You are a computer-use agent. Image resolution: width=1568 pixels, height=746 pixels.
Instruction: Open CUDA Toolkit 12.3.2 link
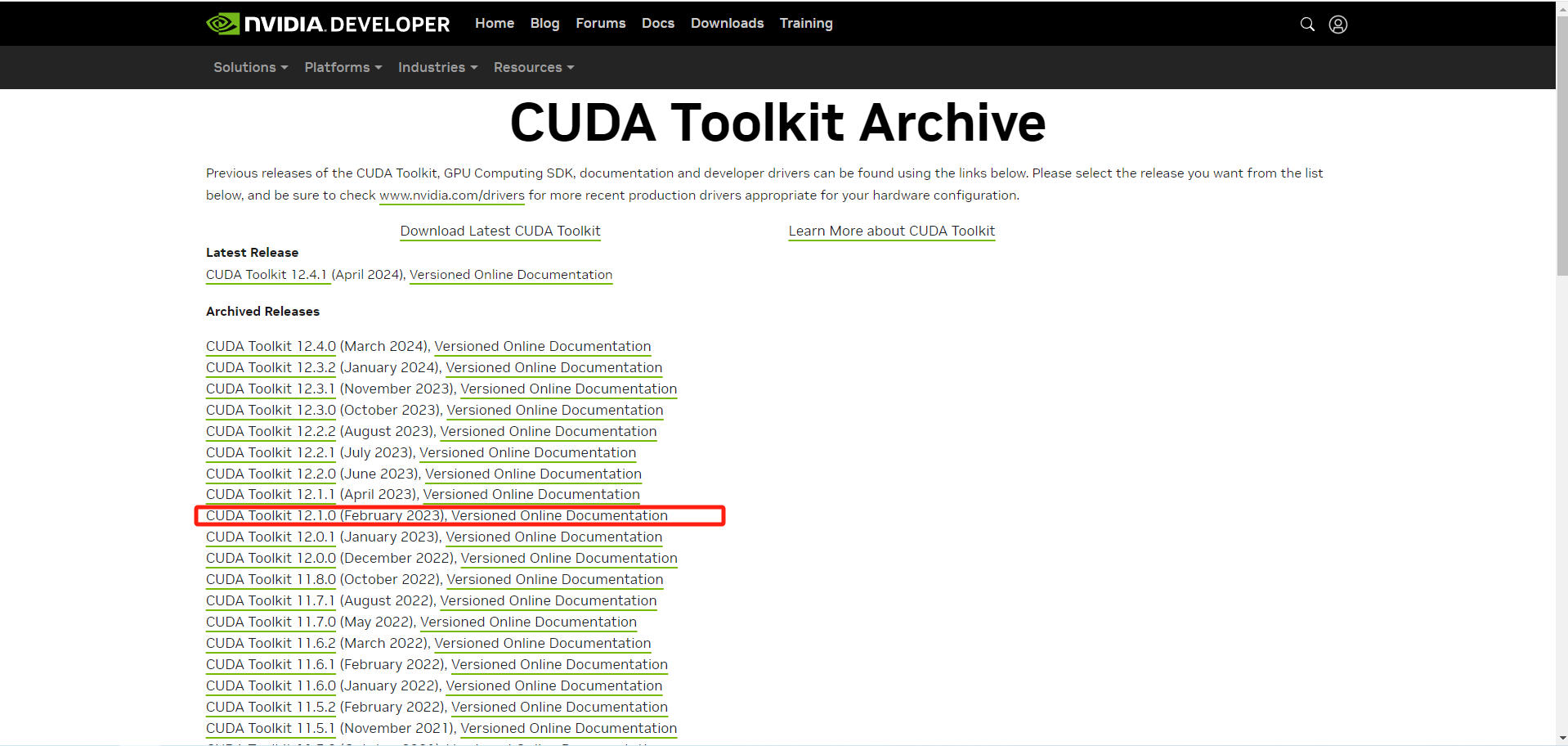(271, 368)
